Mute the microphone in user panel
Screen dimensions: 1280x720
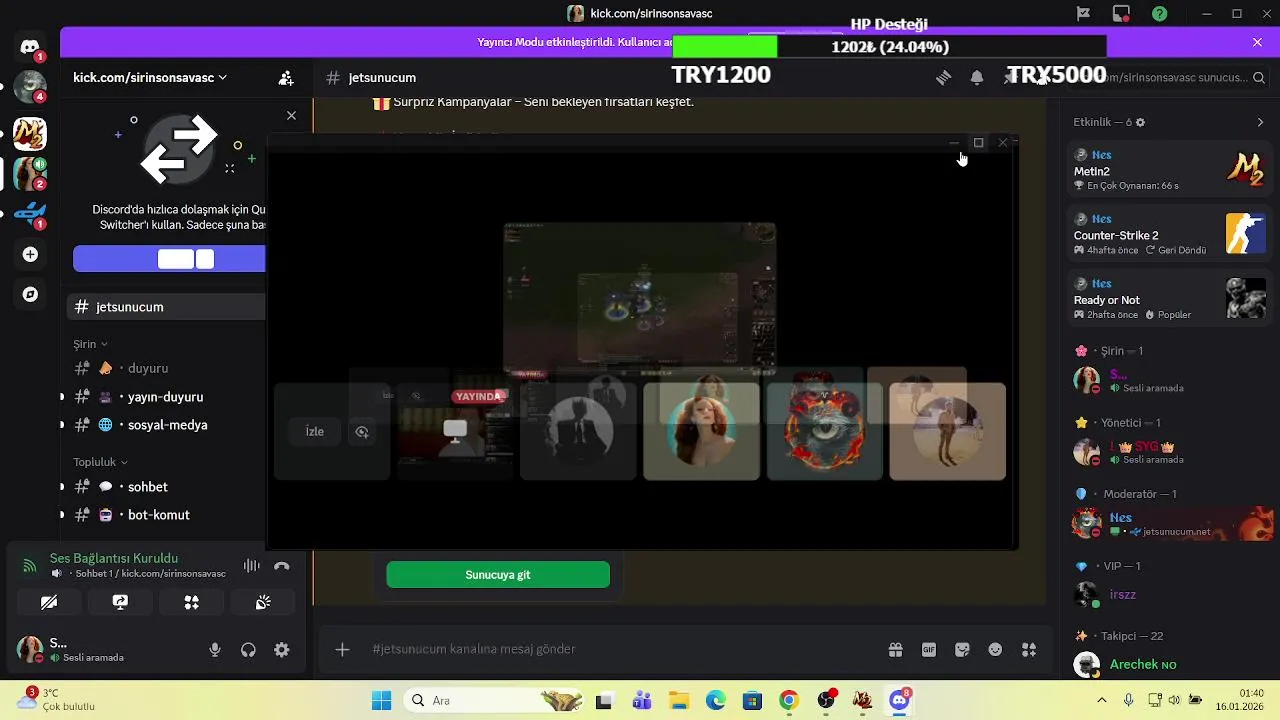click(x=215, y=650)
